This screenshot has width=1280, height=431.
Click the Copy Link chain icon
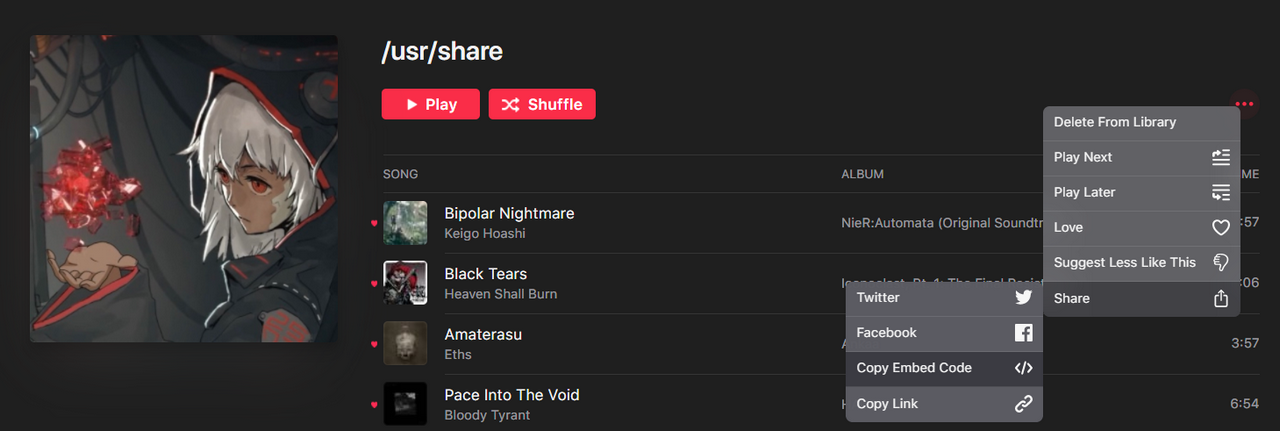click(1023, 404)
